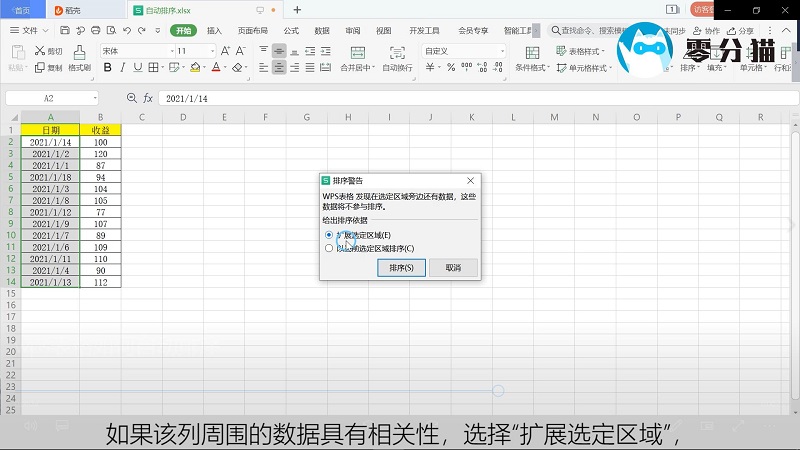Select the 扩展选定区域(E) radio option
800x450 pixels.
pyautogui.click(x=330, y=234)
